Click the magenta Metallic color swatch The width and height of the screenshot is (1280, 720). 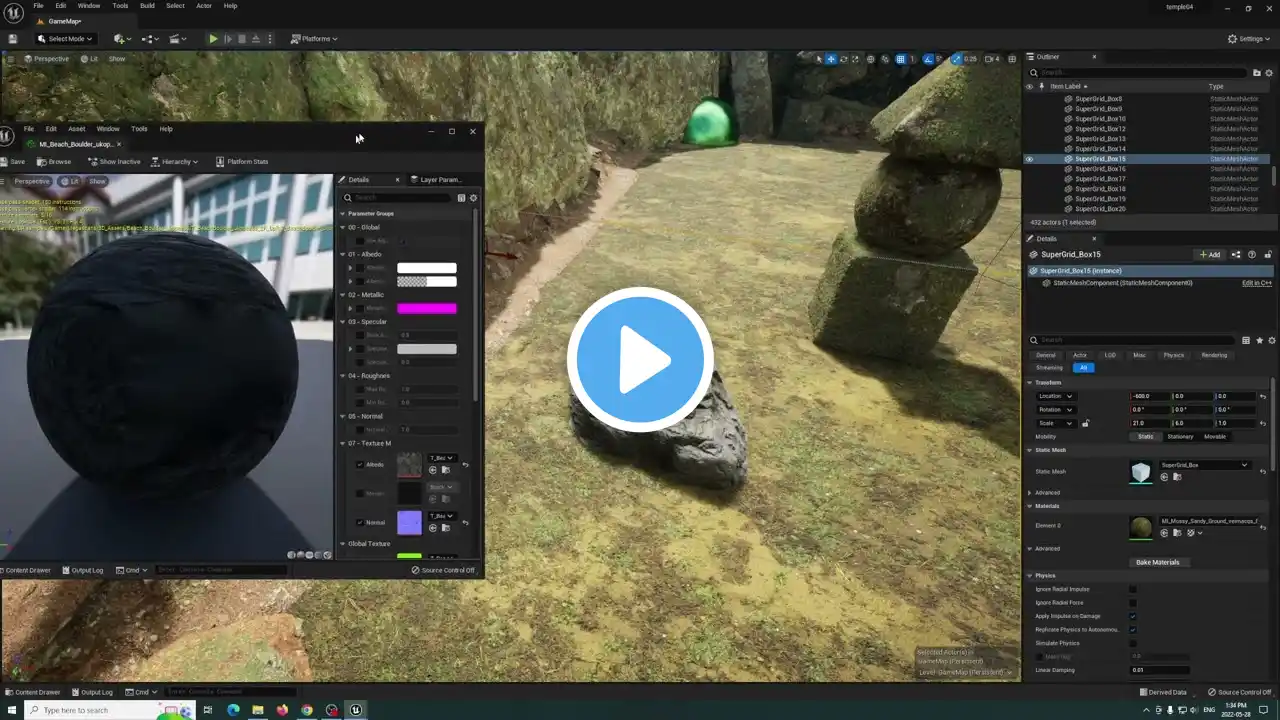(x=426, y=308)
